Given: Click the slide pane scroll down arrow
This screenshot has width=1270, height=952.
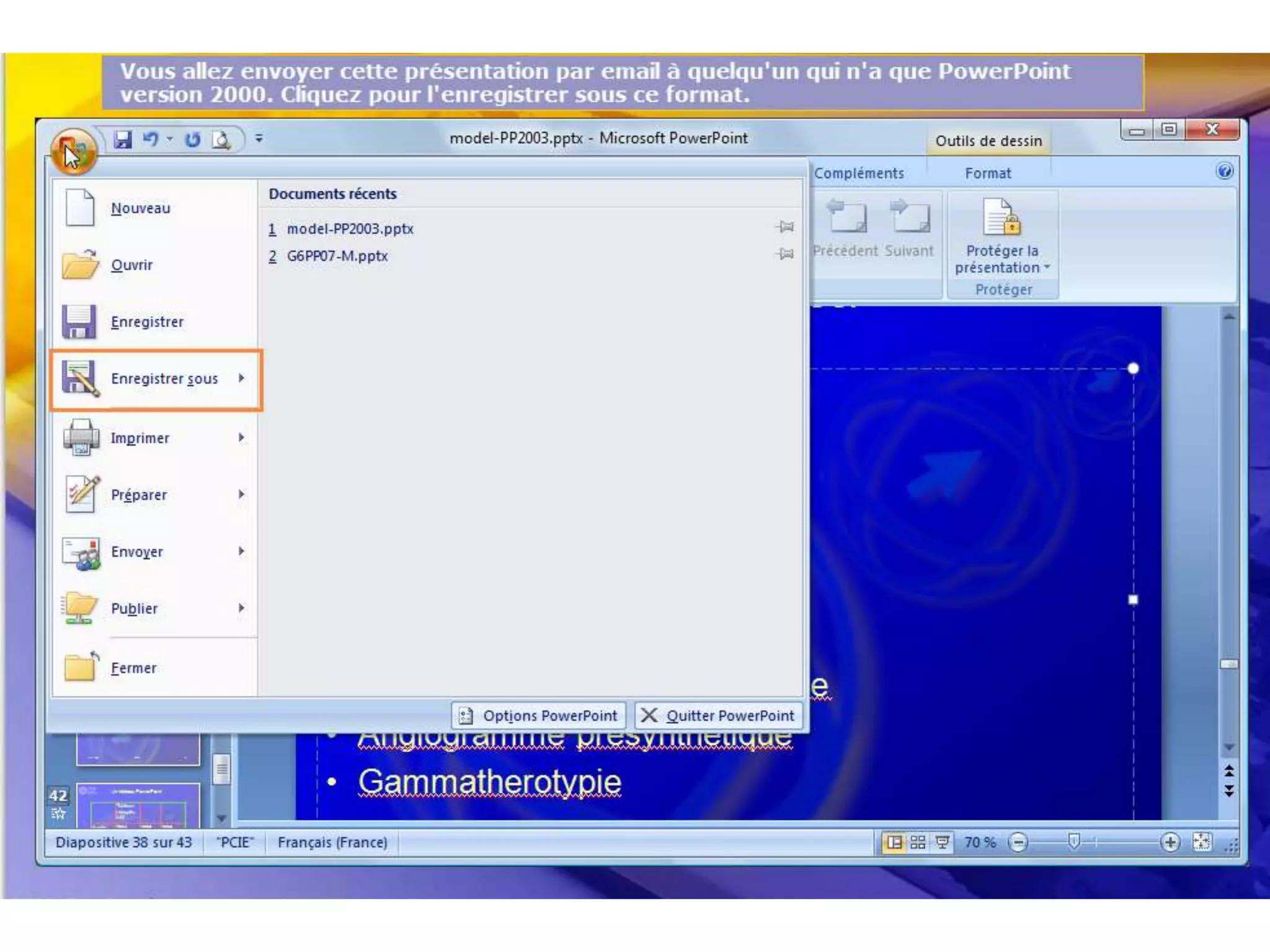Looking at the screenshot, I should point(221,819).
